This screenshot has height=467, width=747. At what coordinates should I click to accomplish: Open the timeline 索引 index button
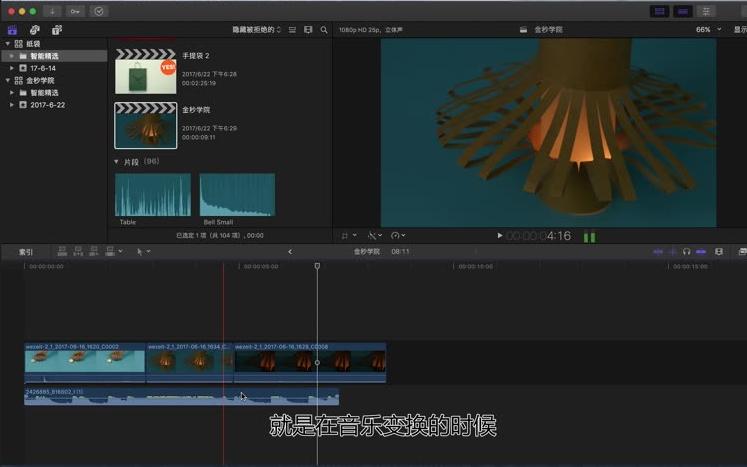tap(25, 252)
